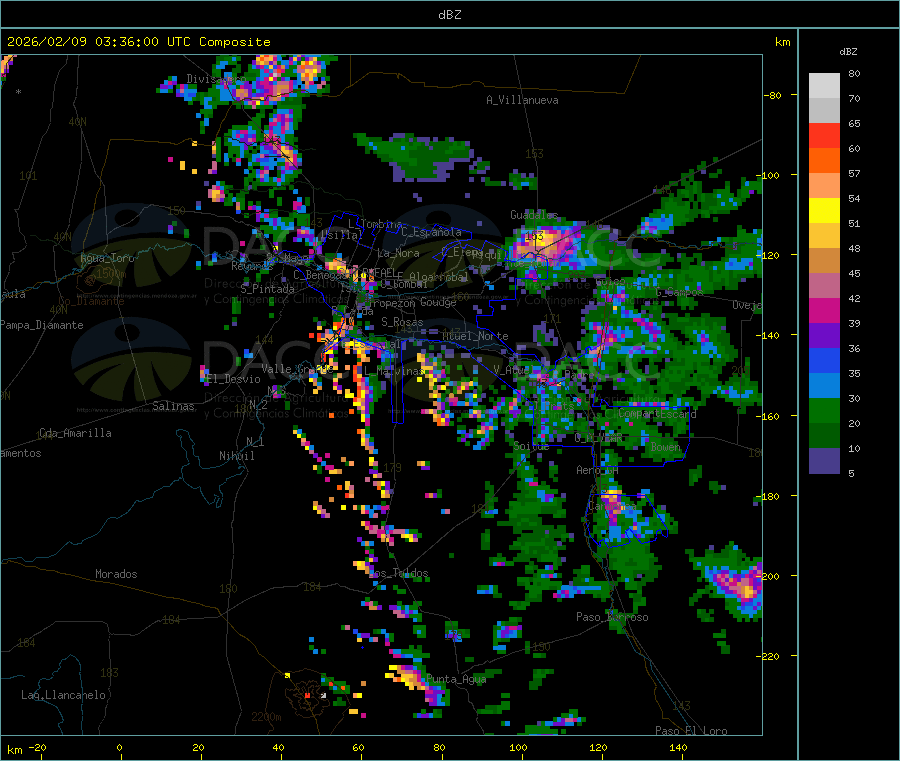Click the km unit label in the bottom-left corner
The height and width of the screenshot is (761, 900).
point(14,750)
